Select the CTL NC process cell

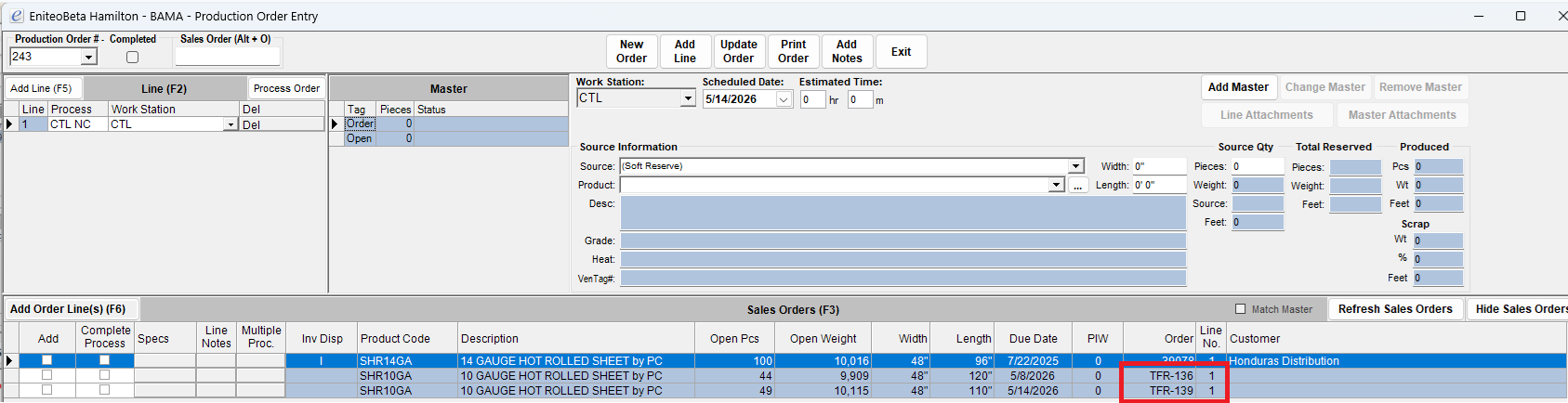click(78, 124)
